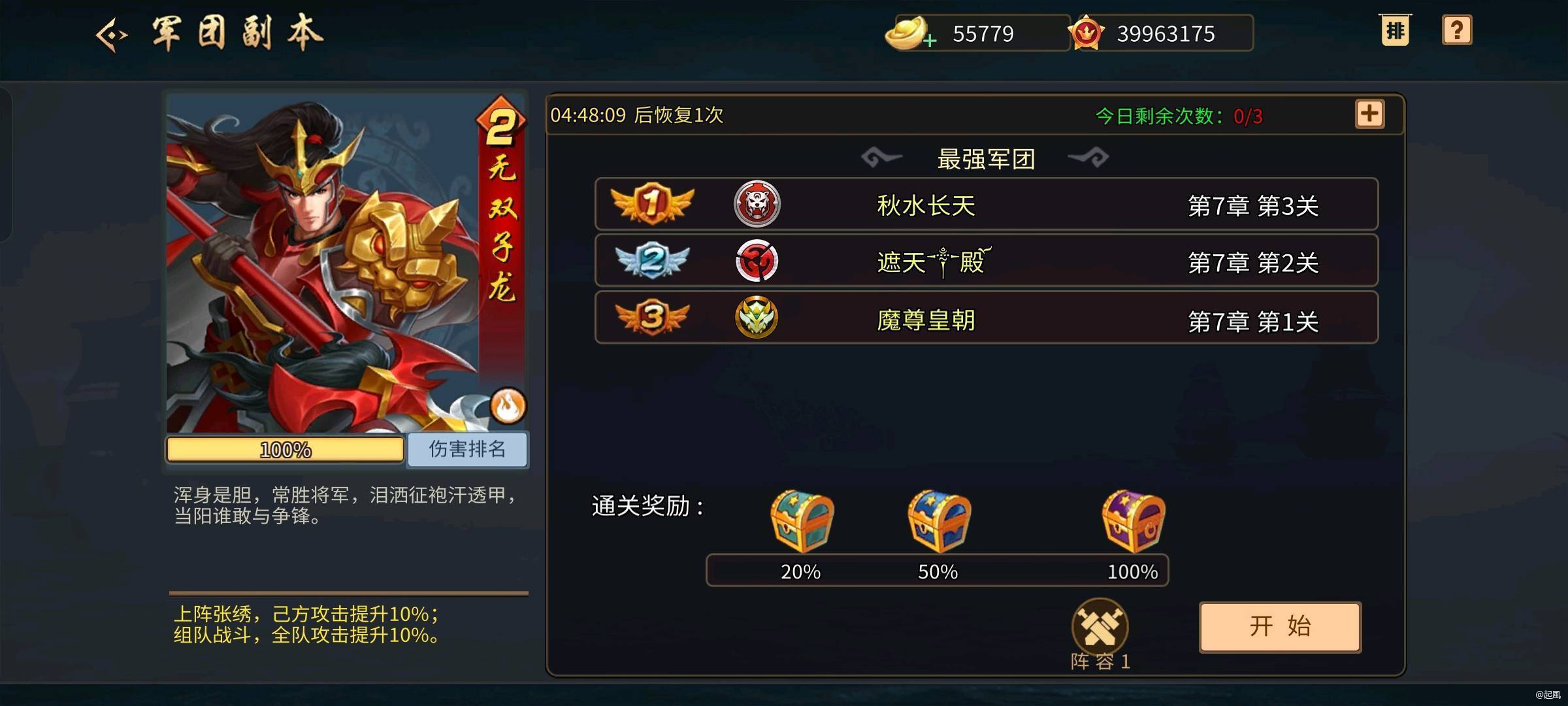This screenshot has width=1568, height=706.
Task: Select first-ranked legion 秋水长天
Action: (987, 204)
